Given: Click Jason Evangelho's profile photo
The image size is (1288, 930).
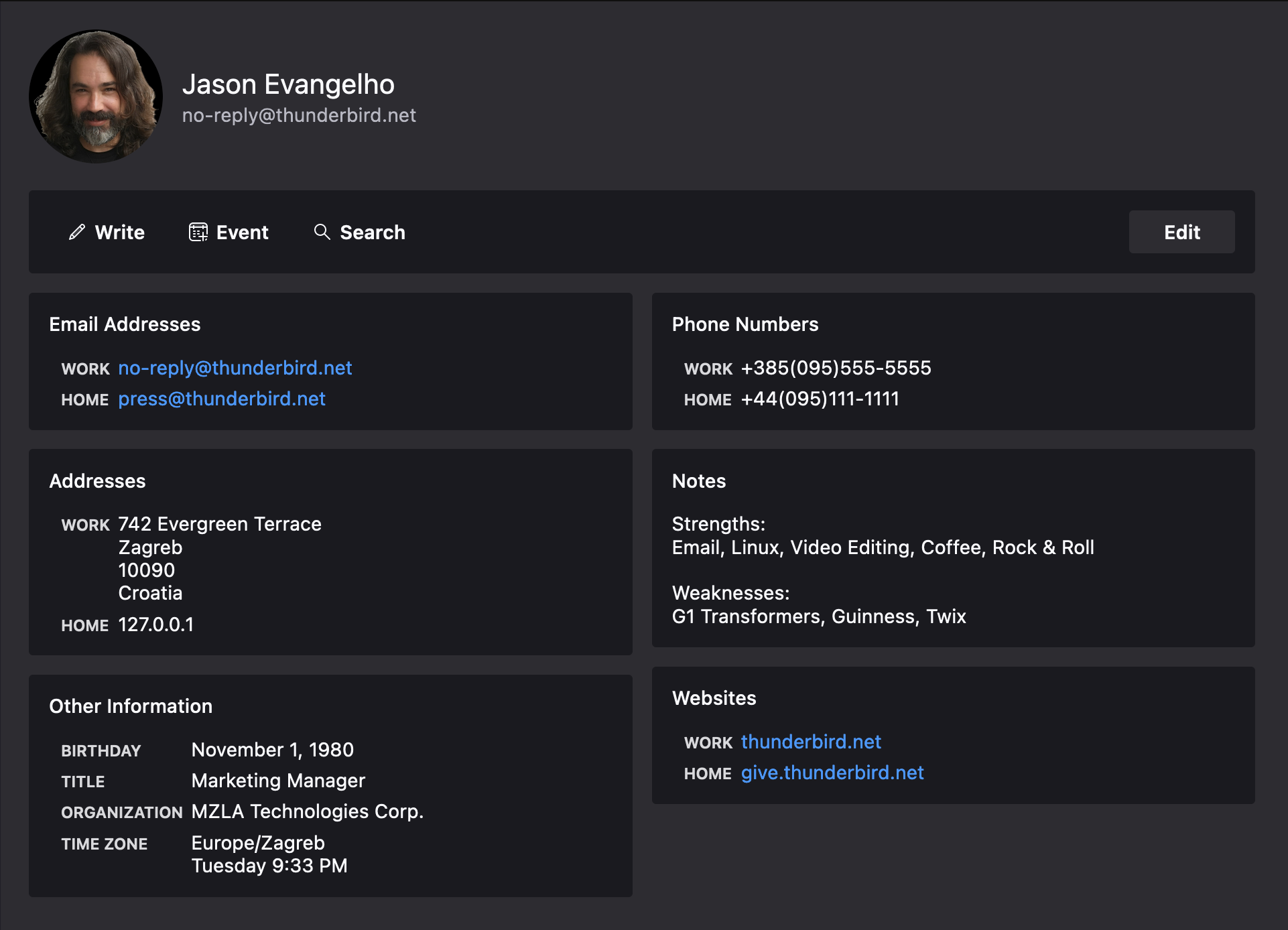Looking at the screenshot, I should pos(96,96).
